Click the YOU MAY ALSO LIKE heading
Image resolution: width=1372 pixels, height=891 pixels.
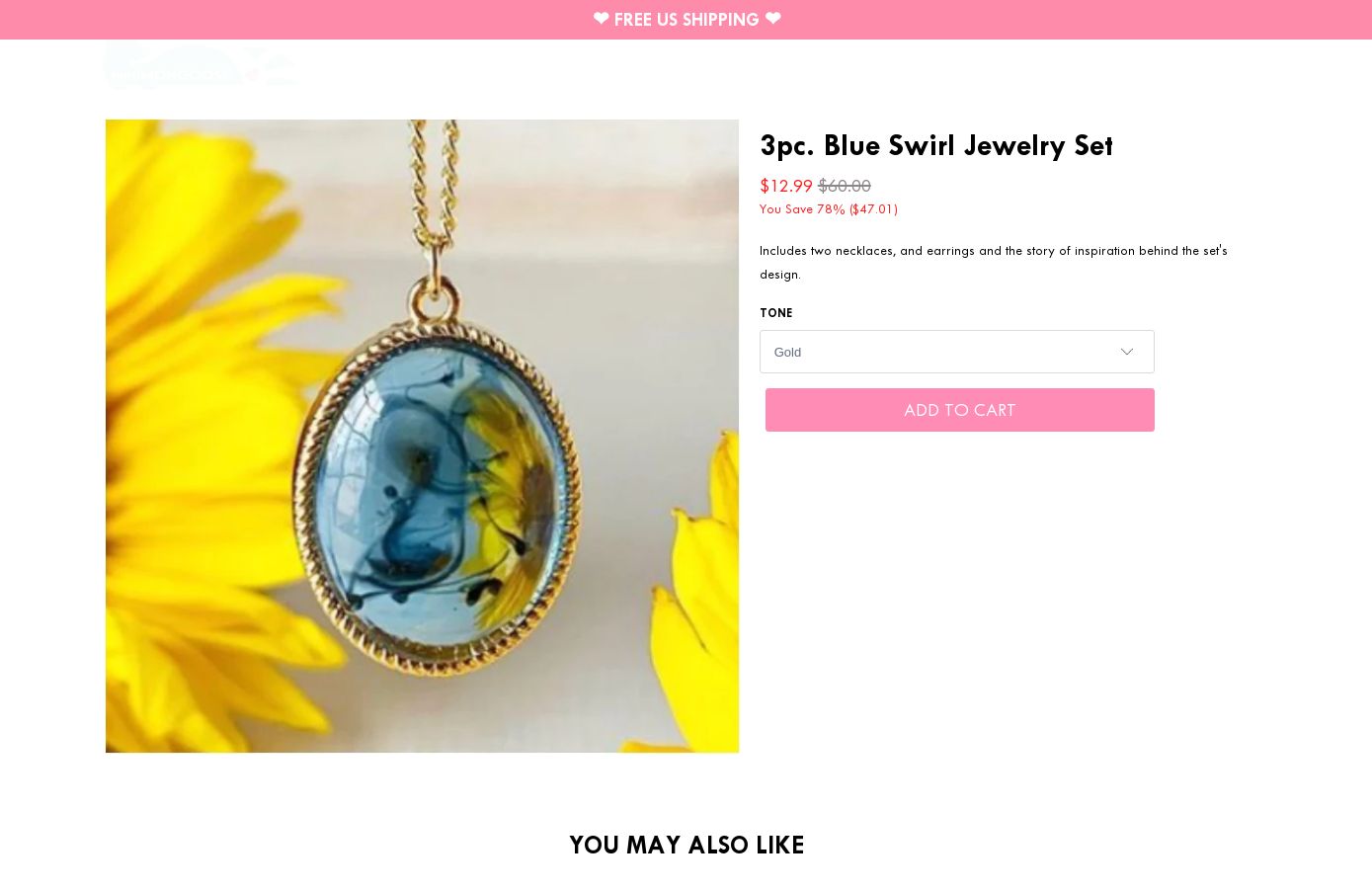coord(686,845)
